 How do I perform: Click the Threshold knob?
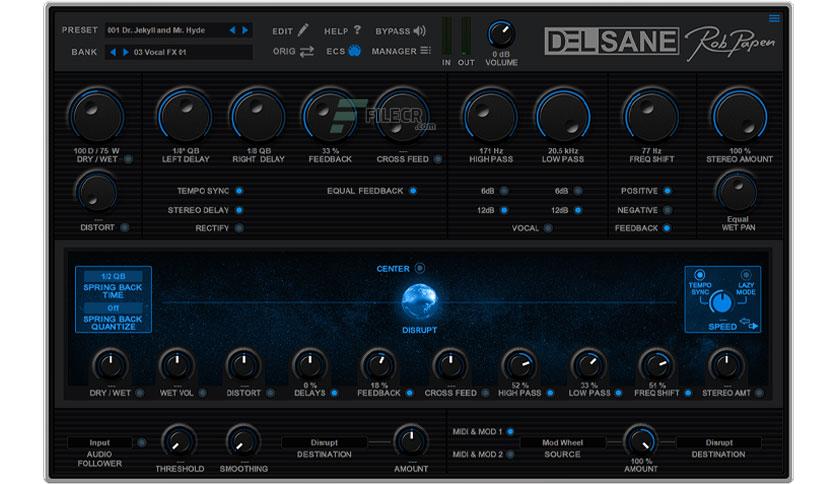pyautogui.click(x=179, y=441)
